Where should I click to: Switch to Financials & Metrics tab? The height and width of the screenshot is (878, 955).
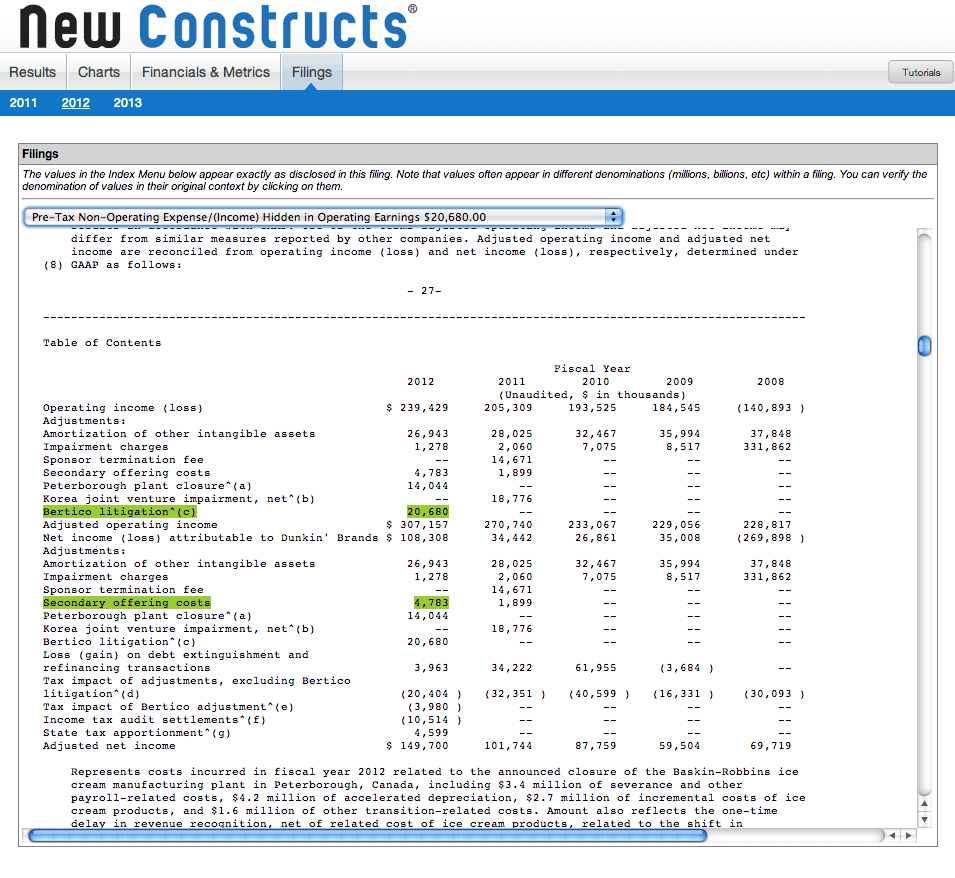click(x=206, y=72)
